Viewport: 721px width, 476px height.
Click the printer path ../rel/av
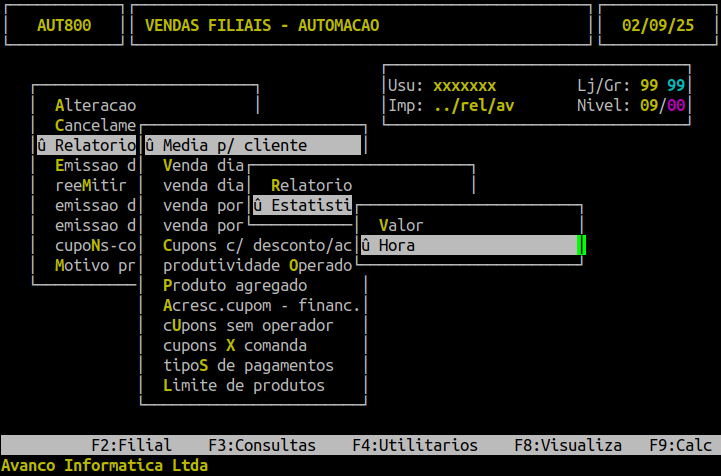pos(474,105)
